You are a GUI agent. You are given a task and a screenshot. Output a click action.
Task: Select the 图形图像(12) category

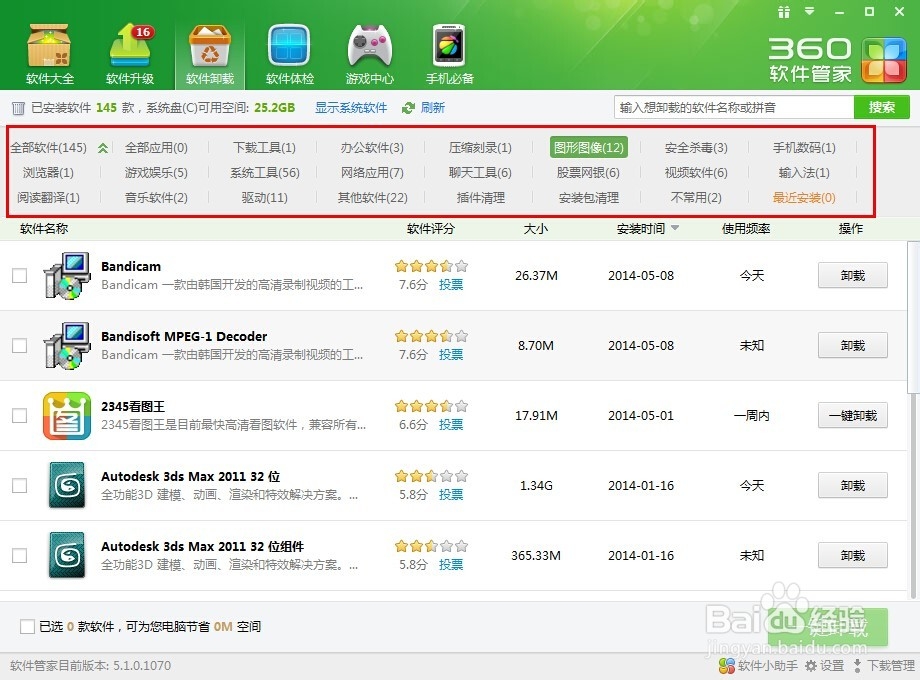588,147
